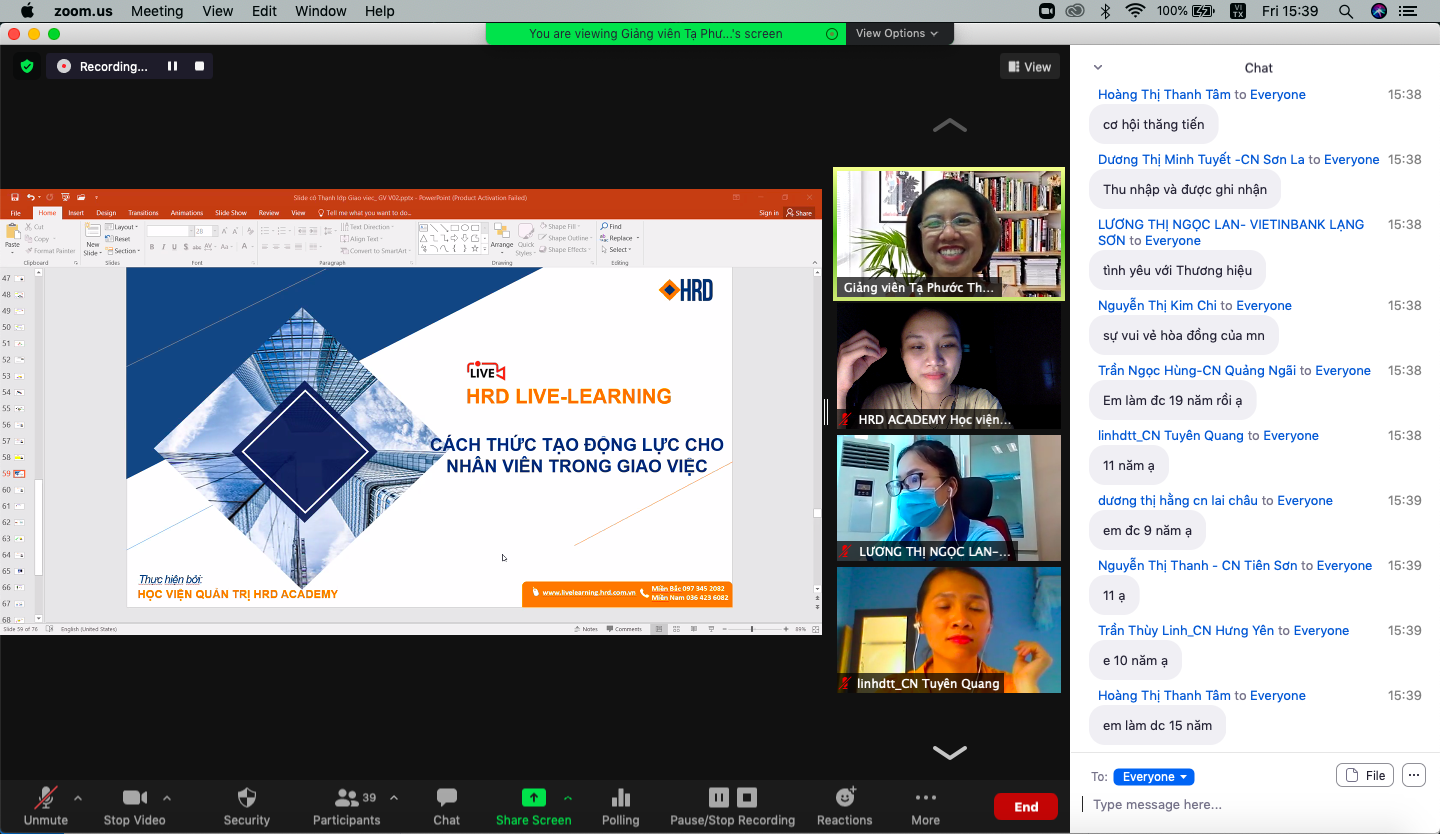Open the View Options dropdown
This screenshot has height=834, width=1440.
[x=897, y=33]
